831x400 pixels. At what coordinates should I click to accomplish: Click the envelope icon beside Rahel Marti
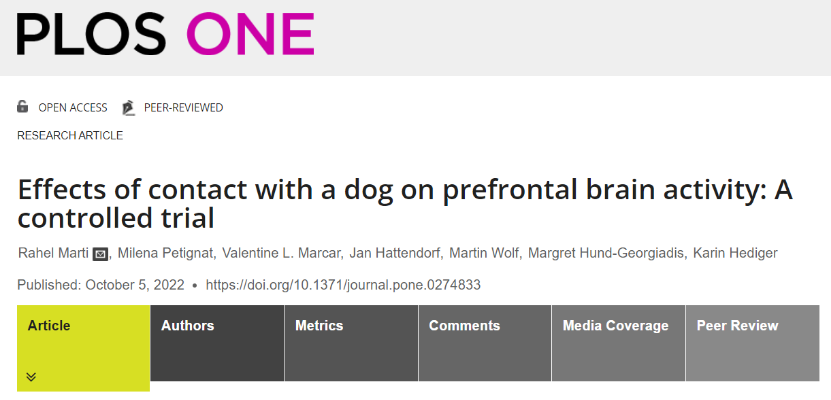tap(100, 254)
